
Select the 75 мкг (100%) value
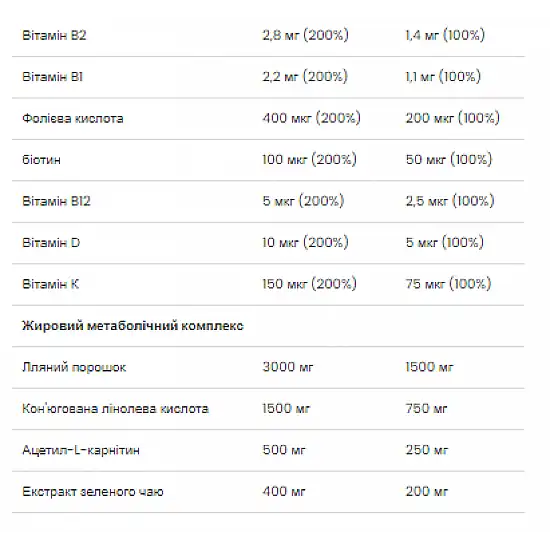[449, 283]
